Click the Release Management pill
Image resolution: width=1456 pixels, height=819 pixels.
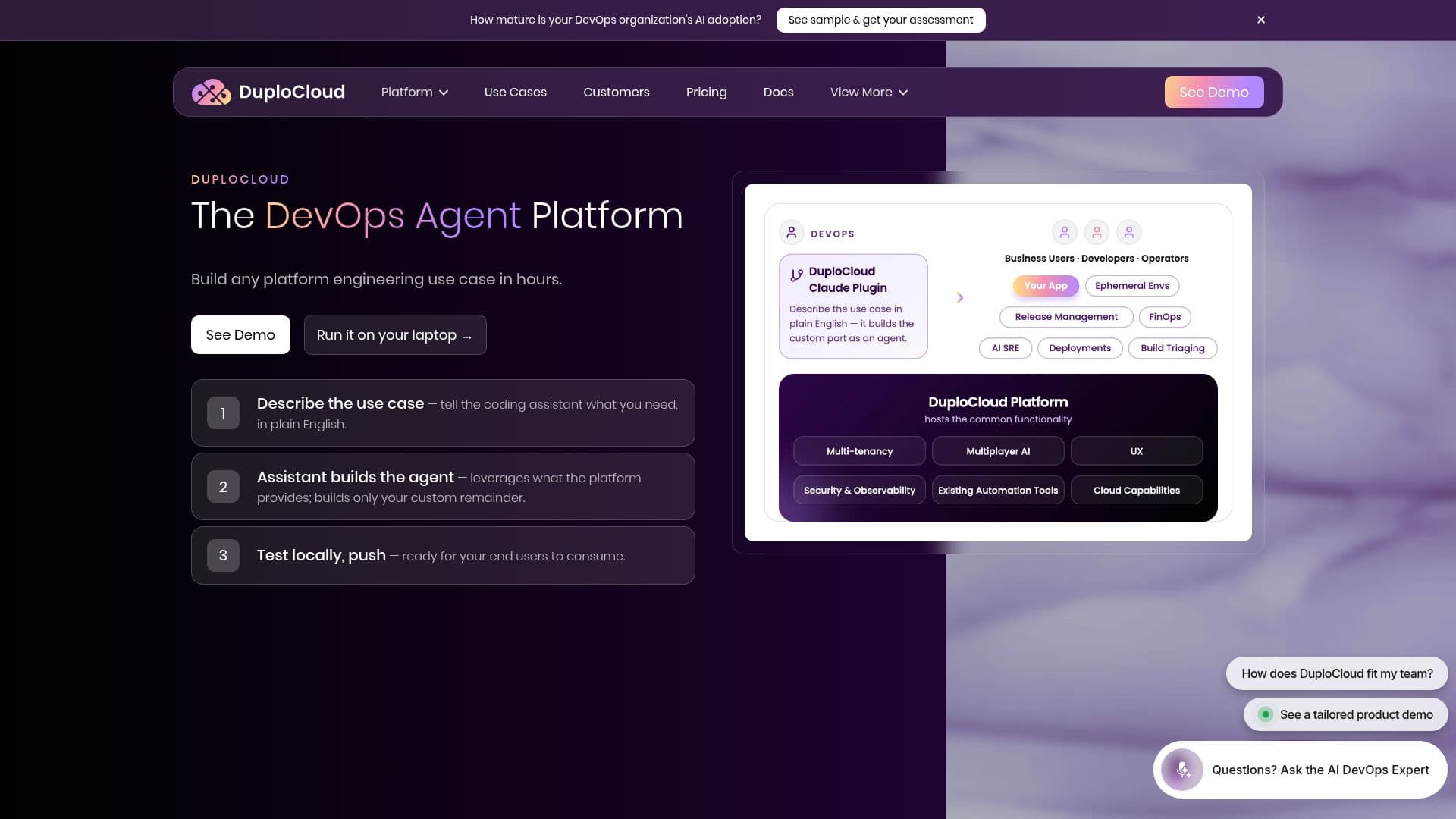[1066, 317]
